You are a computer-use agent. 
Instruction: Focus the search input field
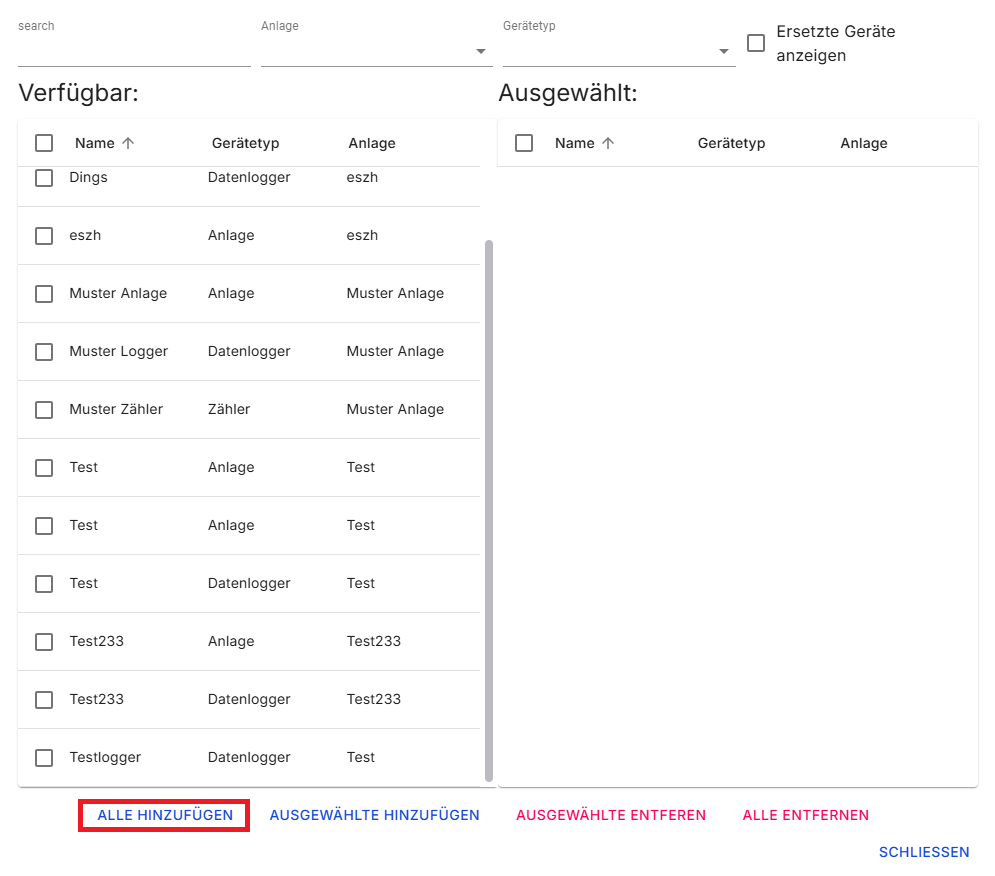(x=134, y=51)
